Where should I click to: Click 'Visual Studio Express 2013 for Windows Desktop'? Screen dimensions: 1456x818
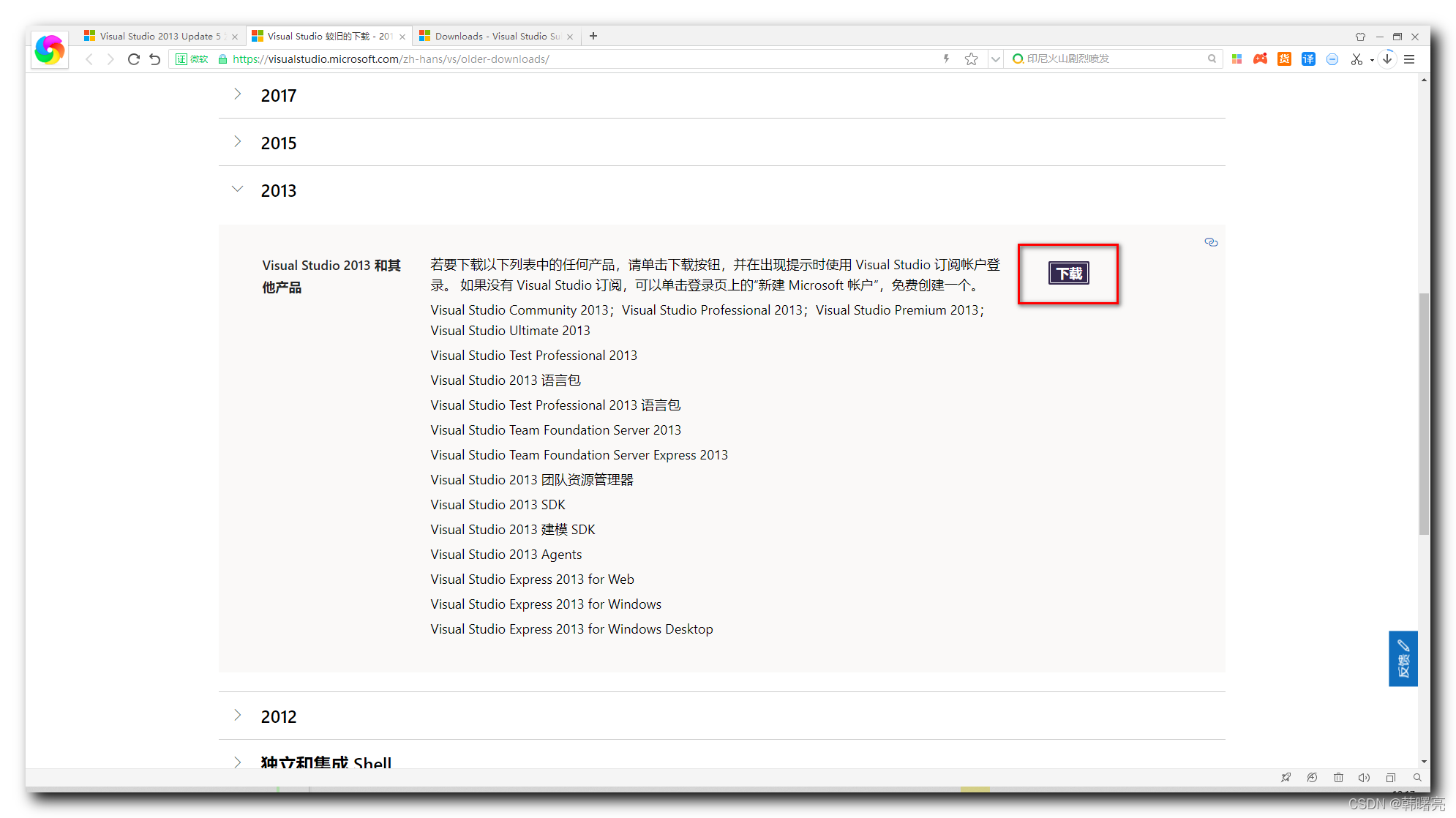click(x=571, y=629)
